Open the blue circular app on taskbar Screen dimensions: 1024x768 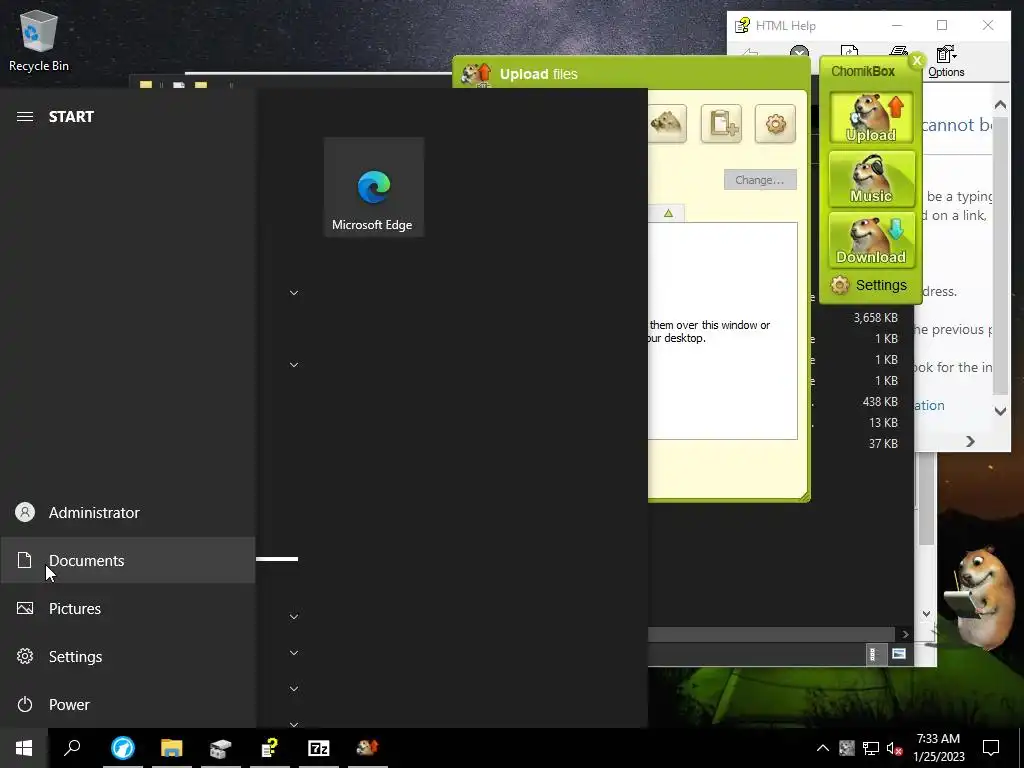pyautogui.click(x=123, y=748)
